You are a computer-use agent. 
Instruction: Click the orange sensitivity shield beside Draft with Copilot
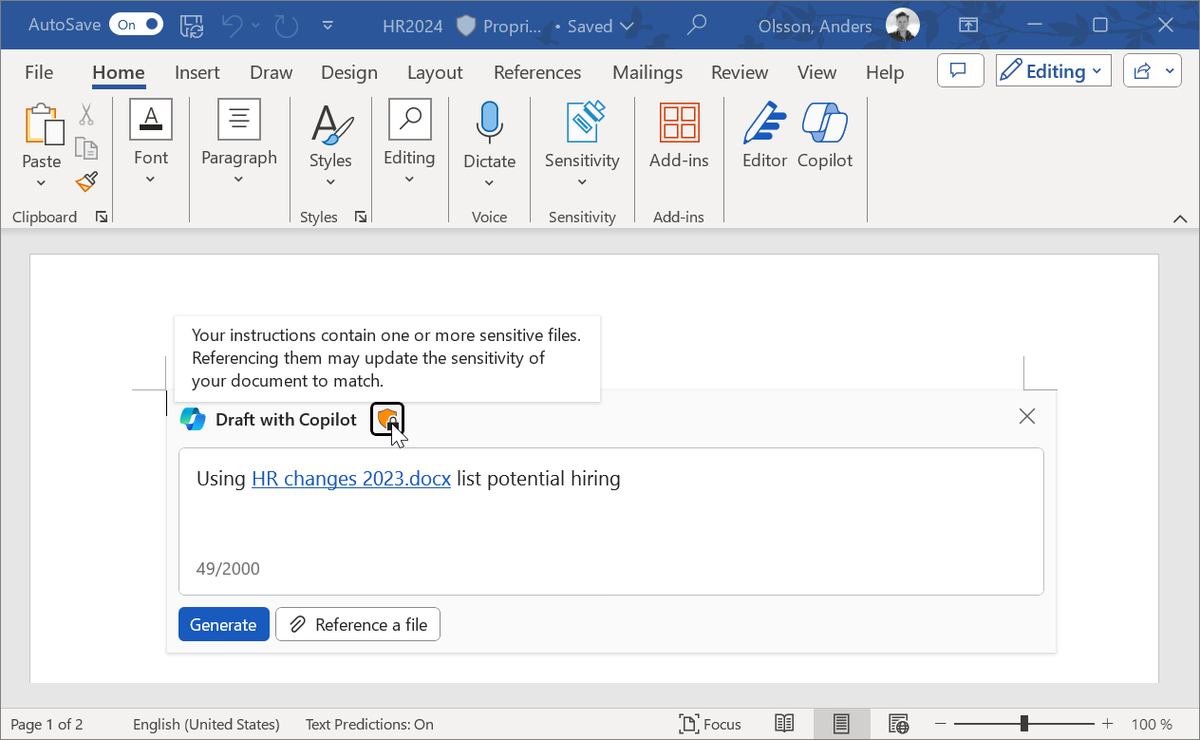coord(387,420)
